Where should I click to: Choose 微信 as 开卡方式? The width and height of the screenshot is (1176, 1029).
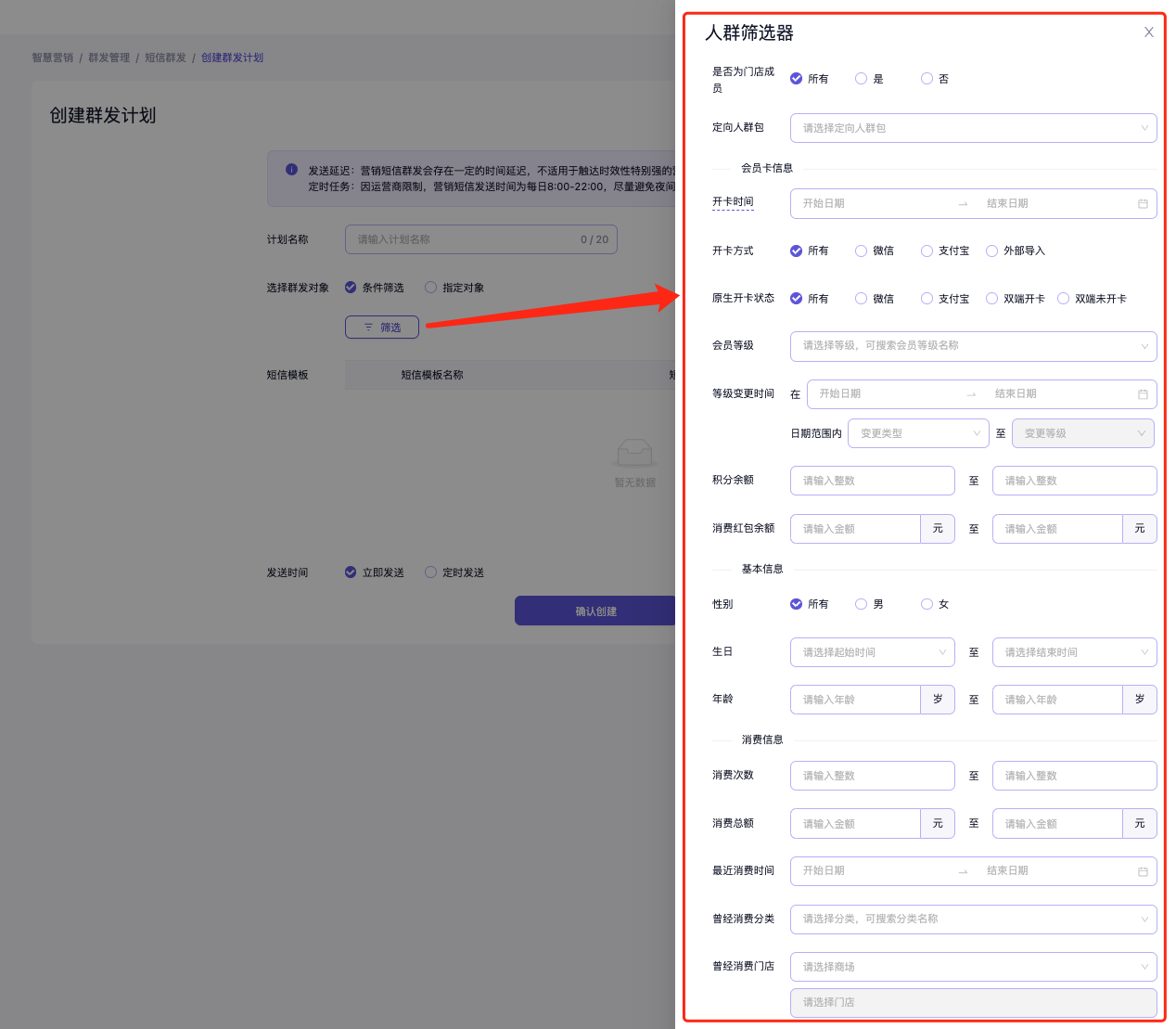coord(862,251)
